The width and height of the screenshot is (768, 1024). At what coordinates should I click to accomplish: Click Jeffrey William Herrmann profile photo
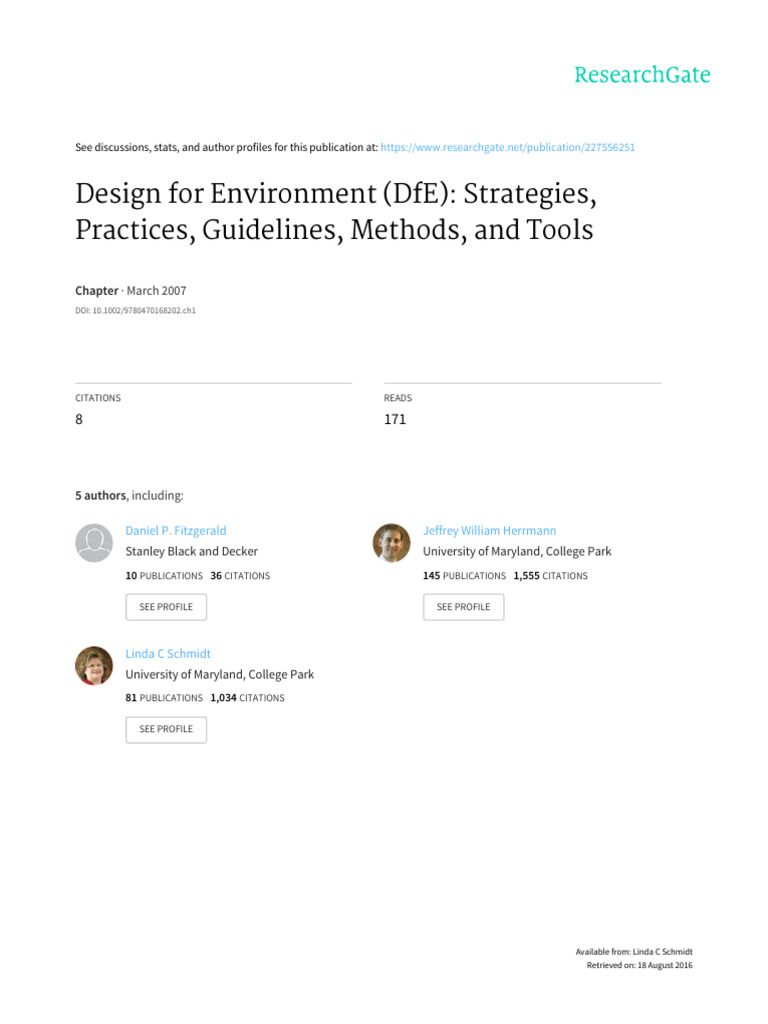(391, 543)
